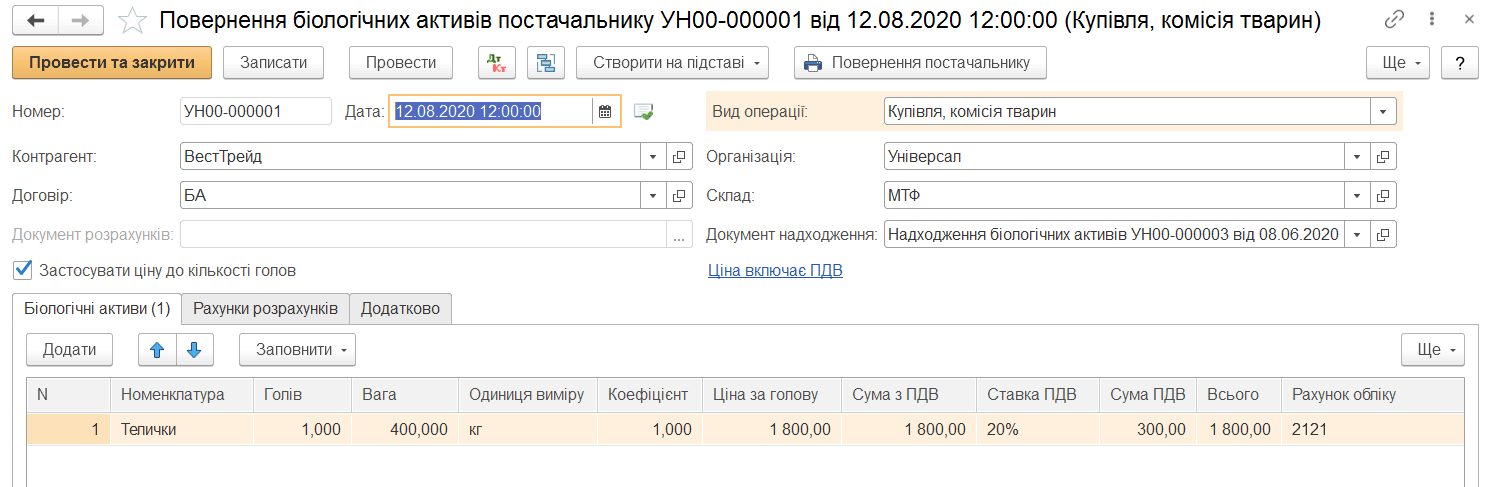
Task: Select Телички nomenclature cell
Action: point(182,429)
